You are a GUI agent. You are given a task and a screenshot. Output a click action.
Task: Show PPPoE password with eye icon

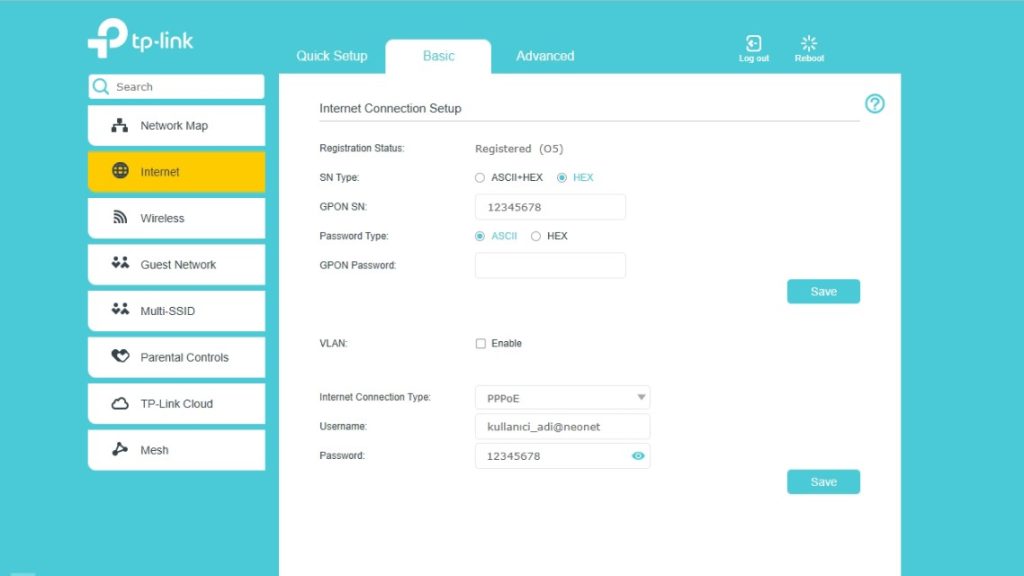pyautogui.click(x=638, y=456)
